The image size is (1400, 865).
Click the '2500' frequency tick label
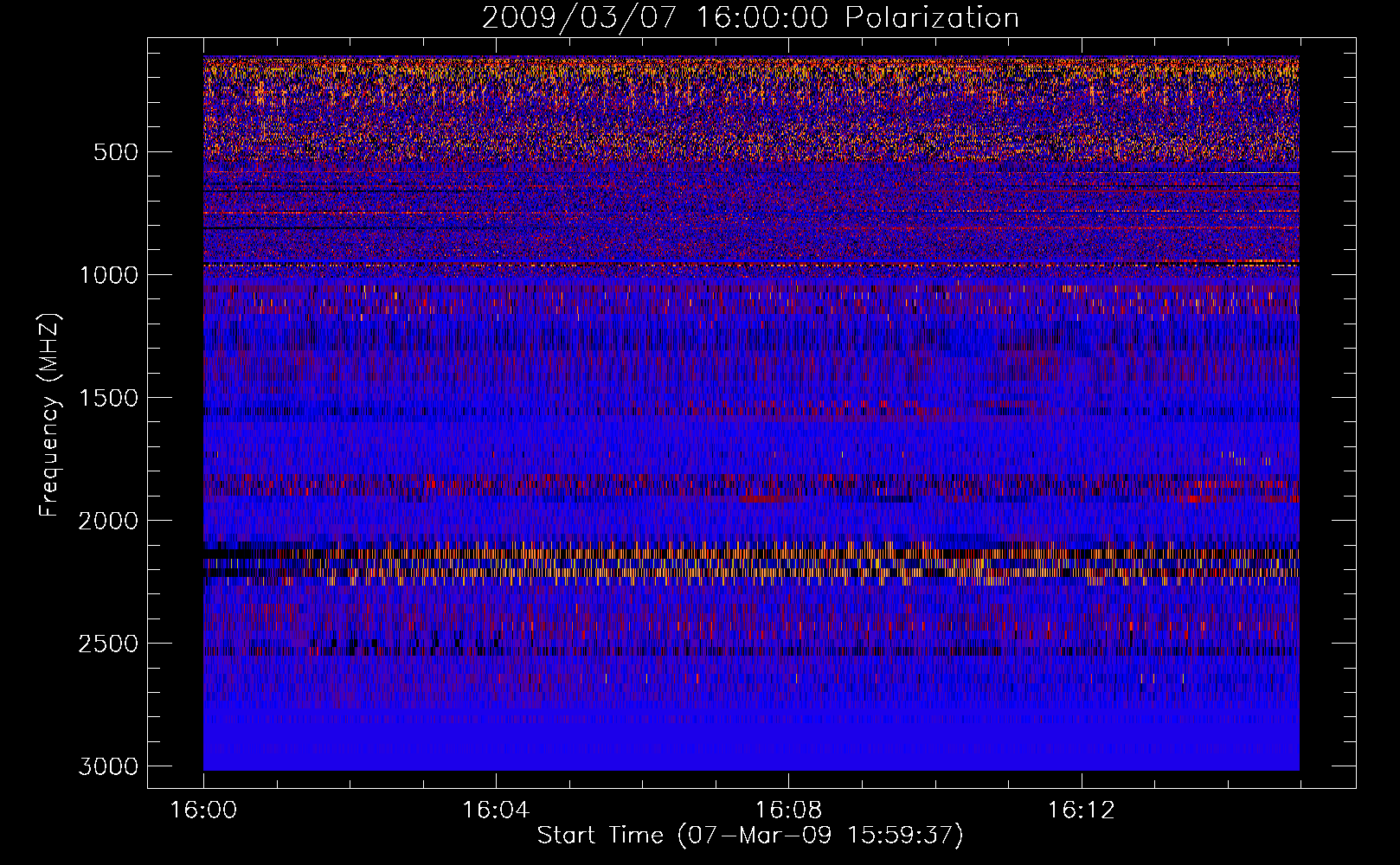[108, 644]
